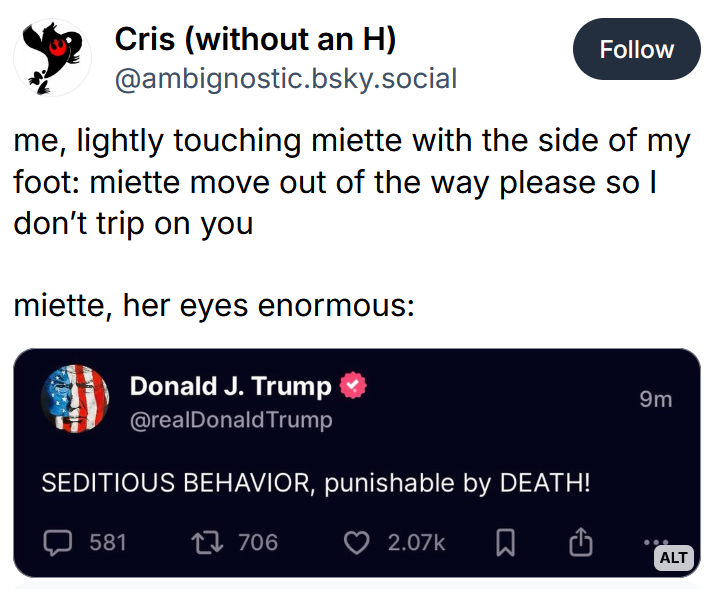Click the ALT badge on the image
This screenshot has height=589, width=709.
(673, 557)
